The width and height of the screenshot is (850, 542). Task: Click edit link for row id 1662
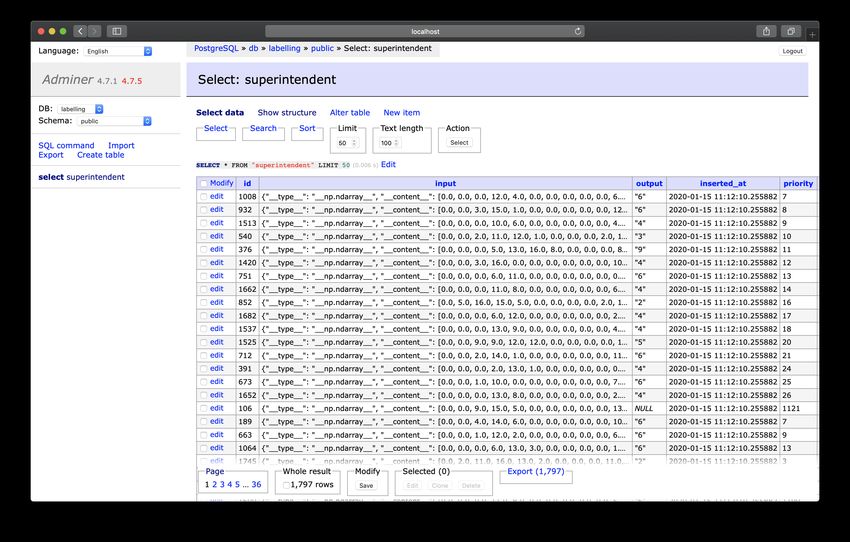pos(216,289)
